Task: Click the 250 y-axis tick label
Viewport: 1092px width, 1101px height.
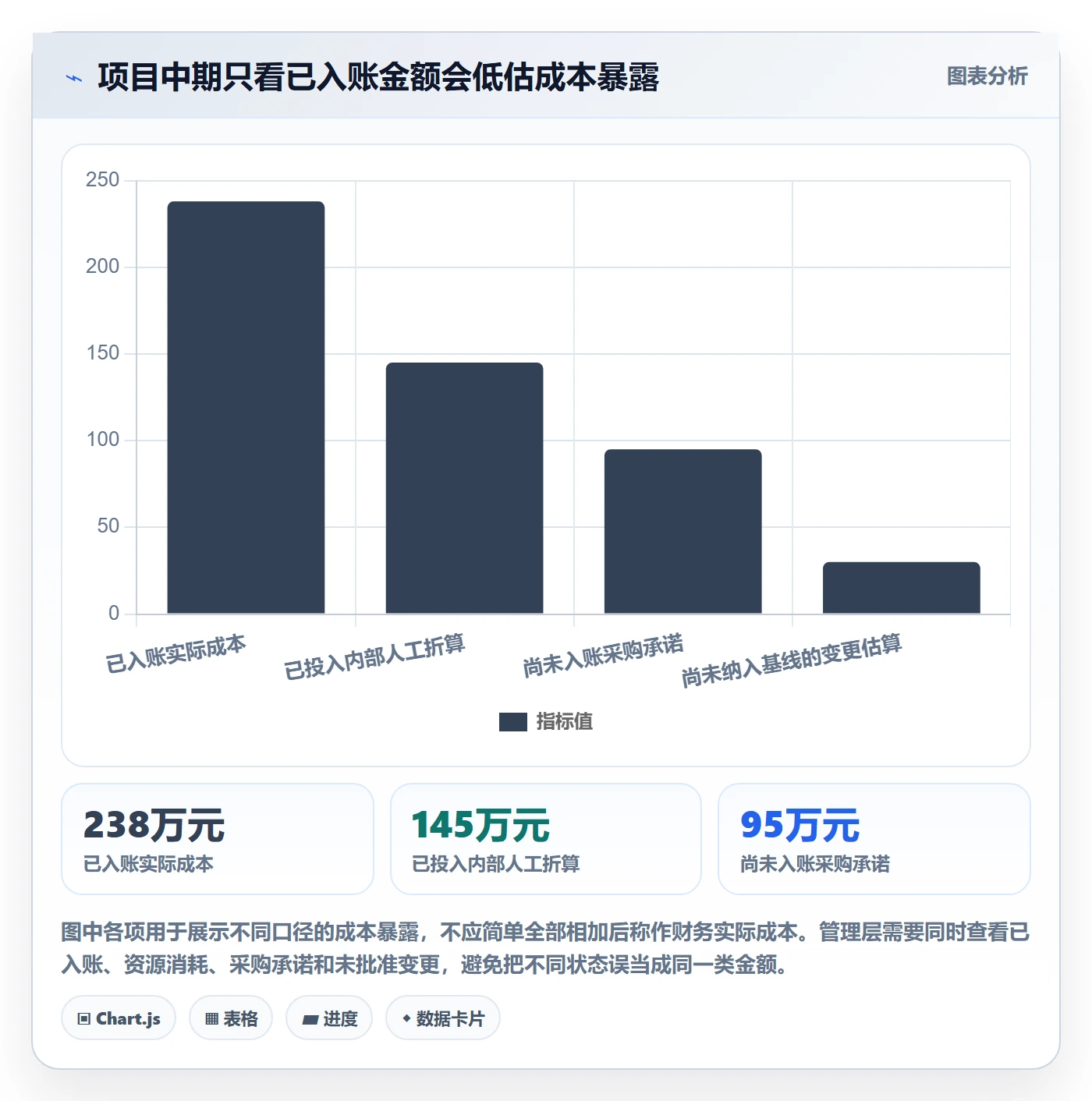Action: 103,180
